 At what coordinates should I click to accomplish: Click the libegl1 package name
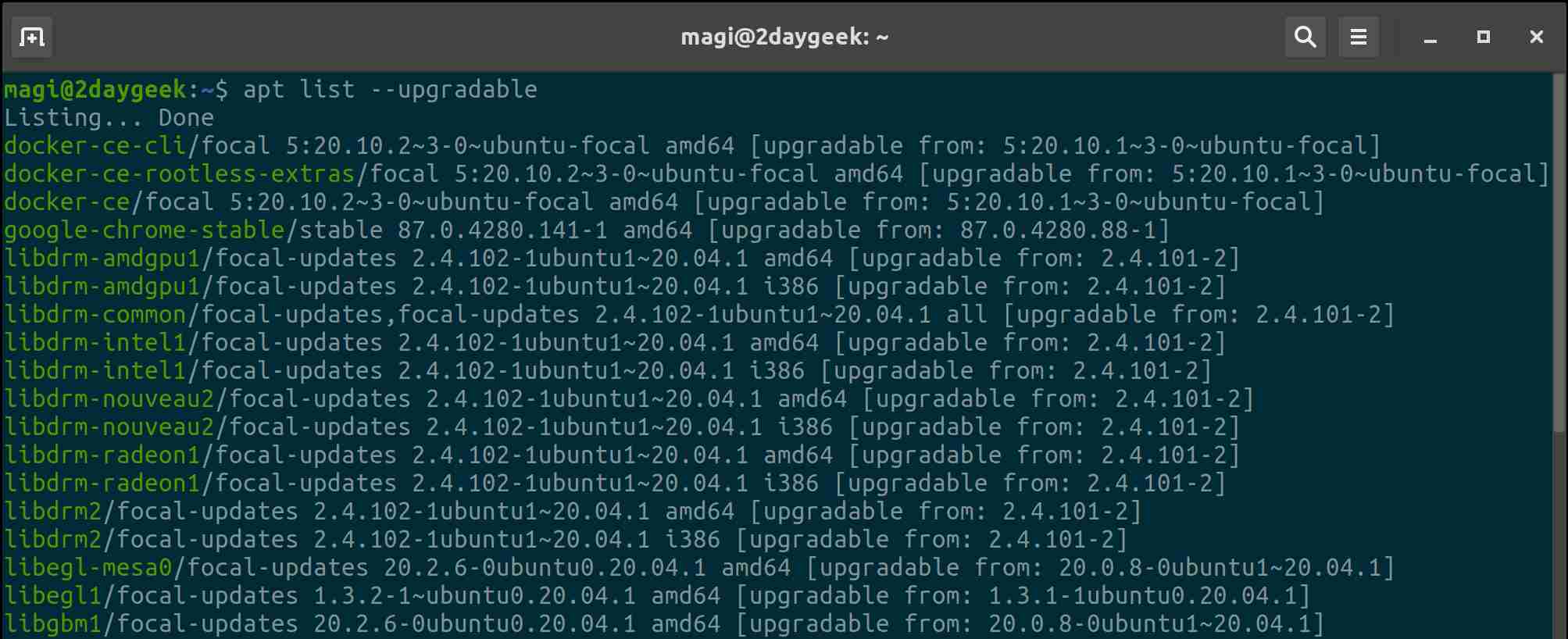pyautogui.click(x=52, y=596)
